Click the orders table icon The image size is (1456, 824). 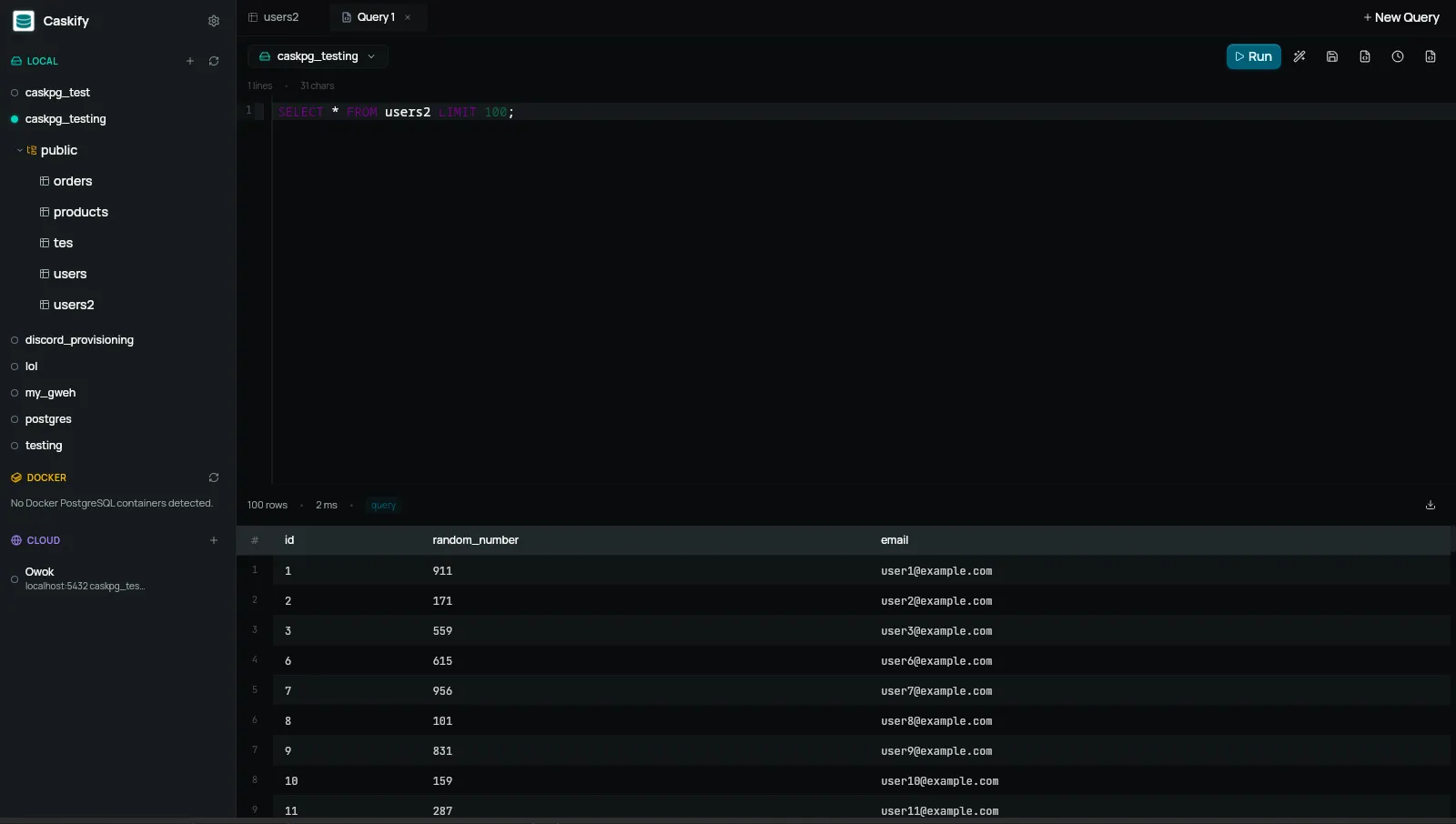(x=45, y=181)
